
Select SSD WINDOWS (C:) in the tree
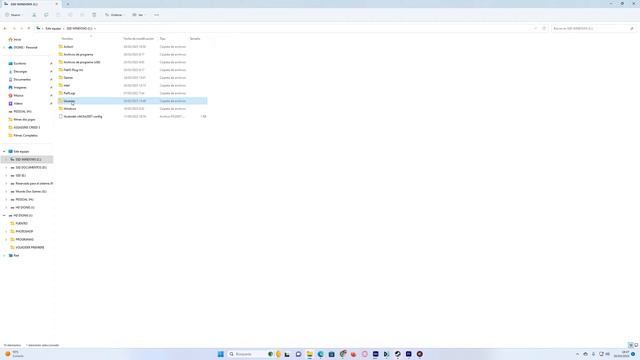[28, 159]
